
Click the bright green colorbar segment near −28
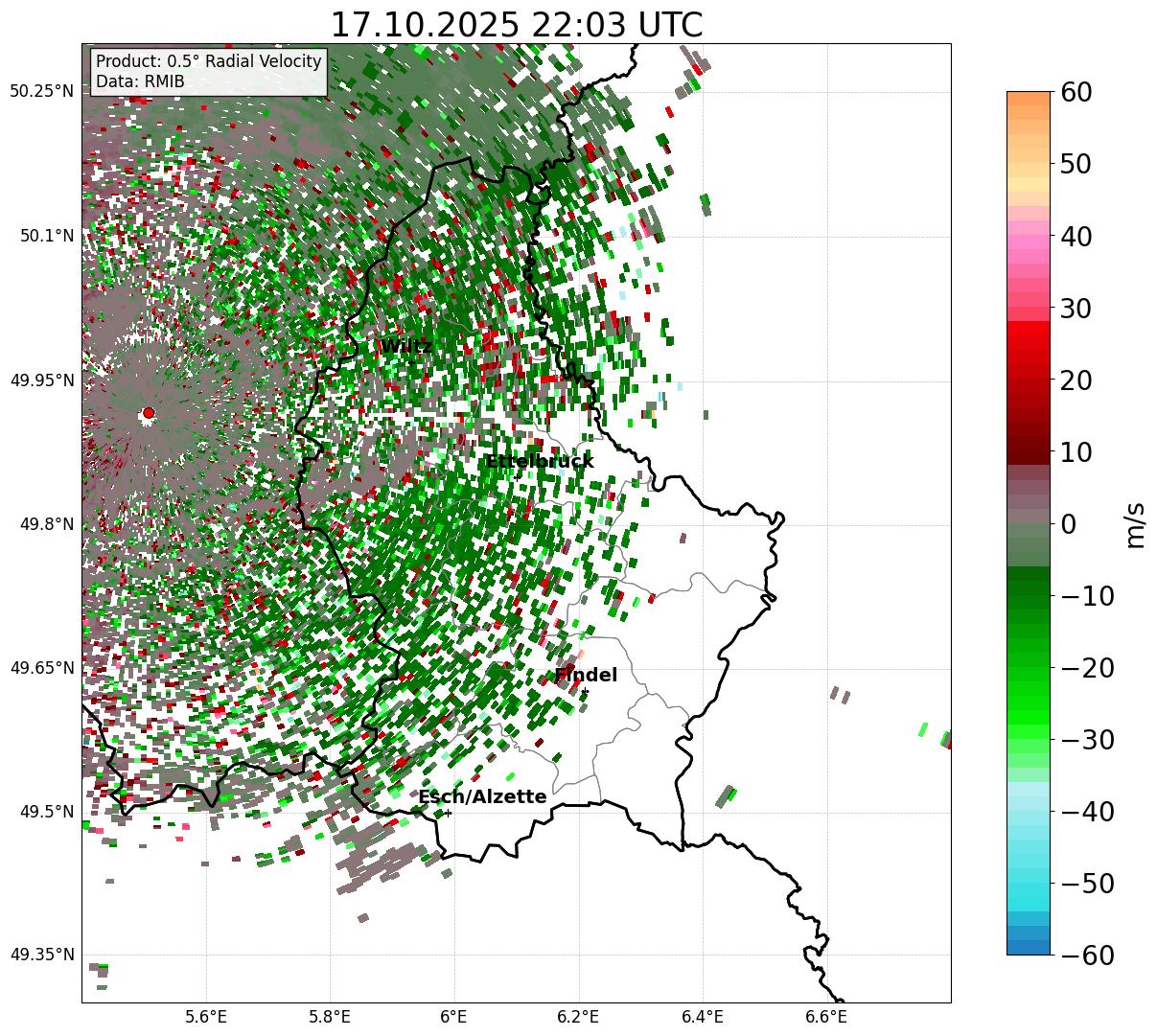point(1029,730)
